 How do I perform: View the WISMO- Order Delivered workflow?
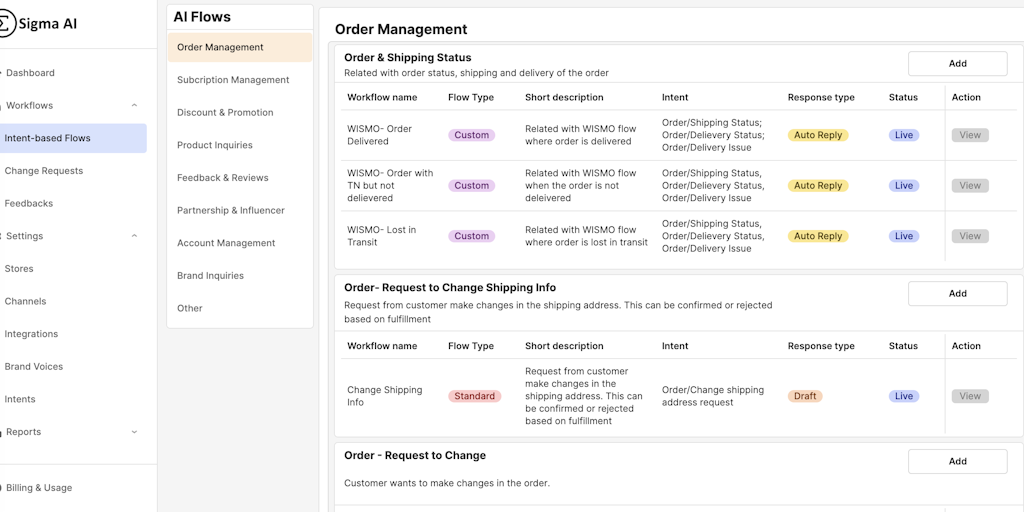pos(970,135)
